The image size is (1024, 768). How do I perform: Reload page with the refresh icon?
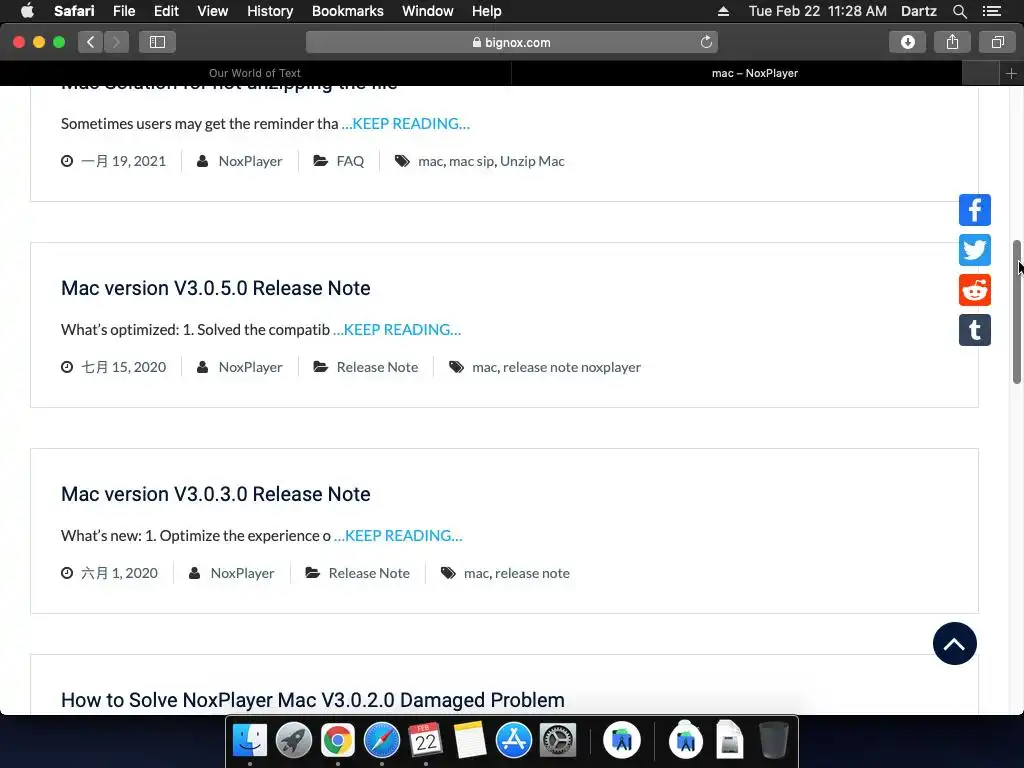706,42
